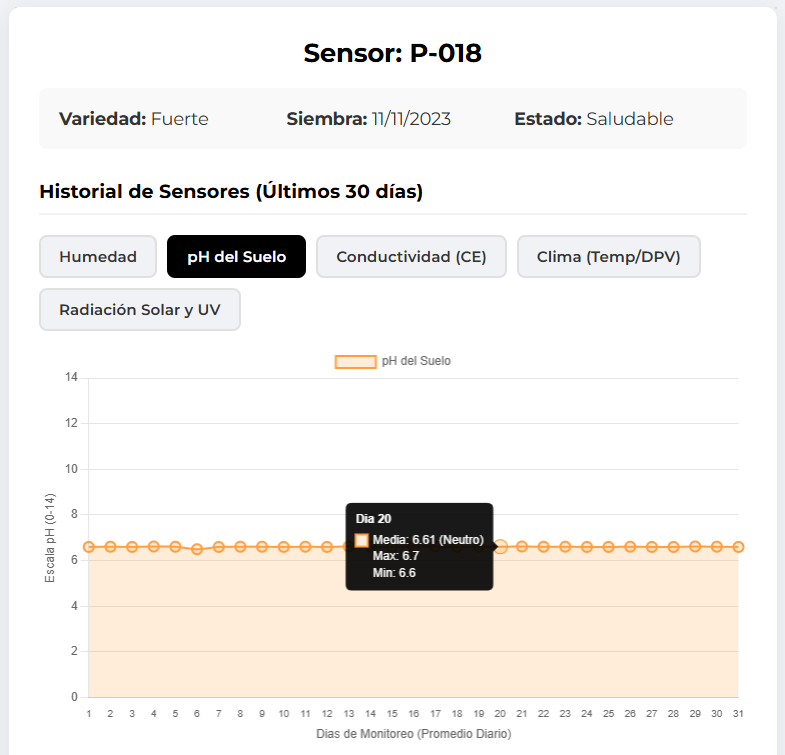Image resolution: width=785 pixels, height=755 pixels.
Task: Switch to the Humedad tab
Action: click(x=98, y=256)
